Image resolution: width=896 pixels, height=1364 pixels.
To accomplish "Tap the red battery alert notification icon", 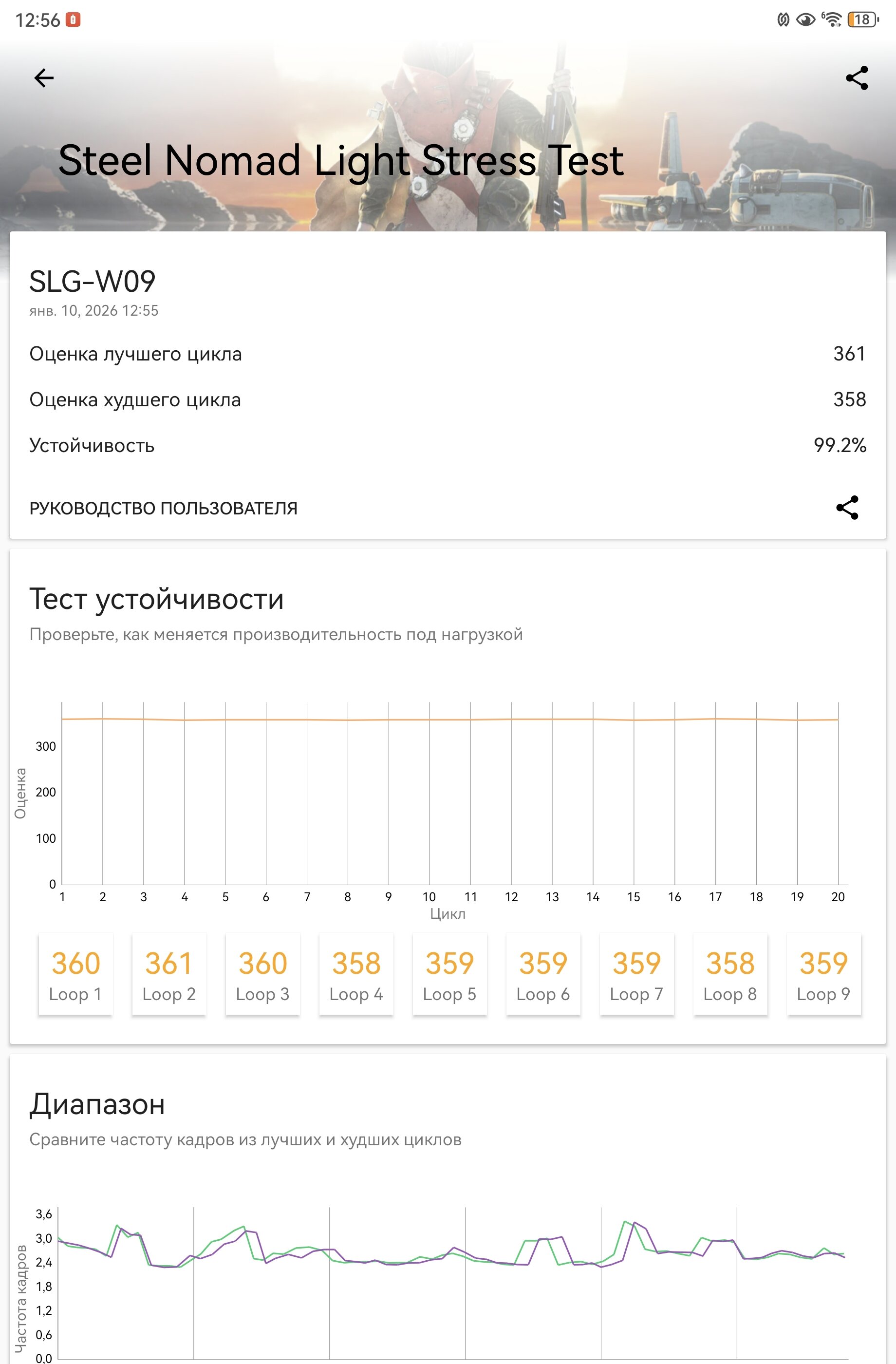I will click(x=73, y=19).
